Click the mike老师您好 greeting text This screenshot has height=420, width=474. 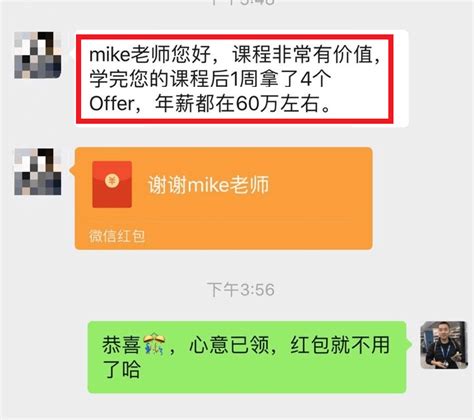point(150,54)
